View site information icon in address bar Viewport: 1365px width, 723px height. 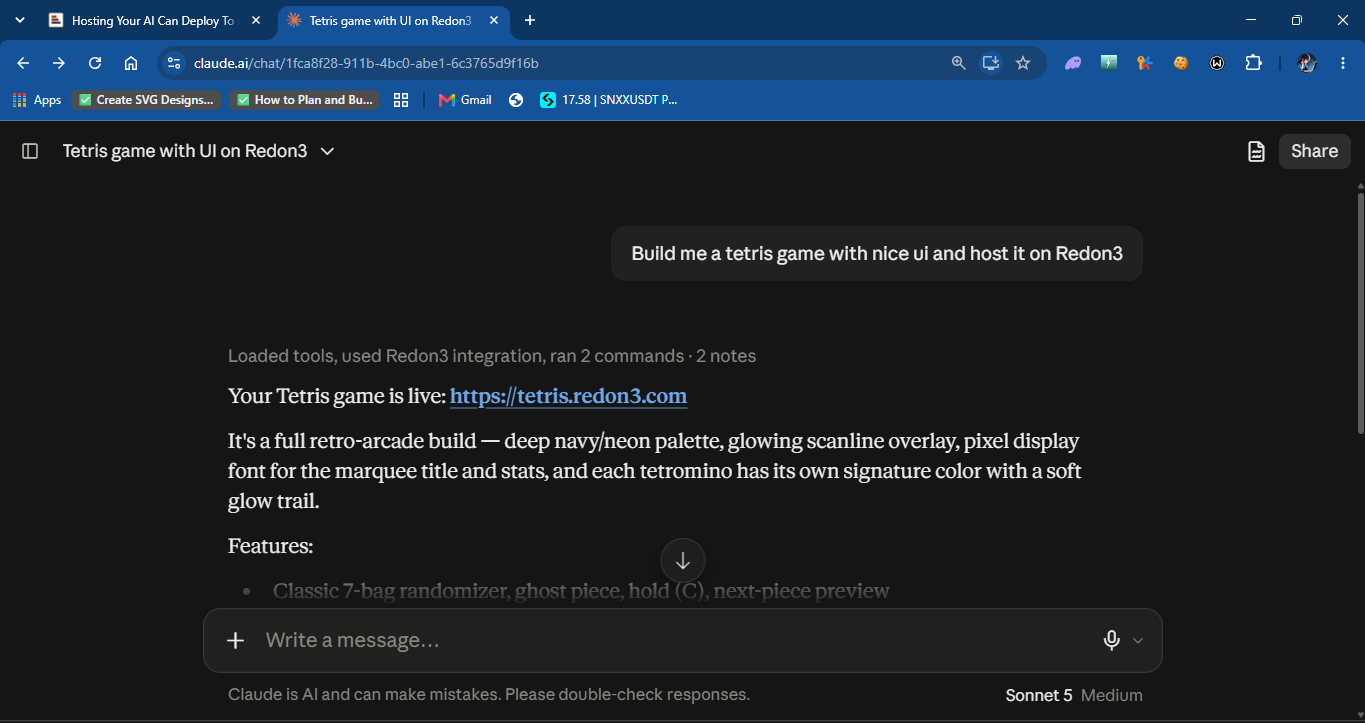tap(173, 63)
